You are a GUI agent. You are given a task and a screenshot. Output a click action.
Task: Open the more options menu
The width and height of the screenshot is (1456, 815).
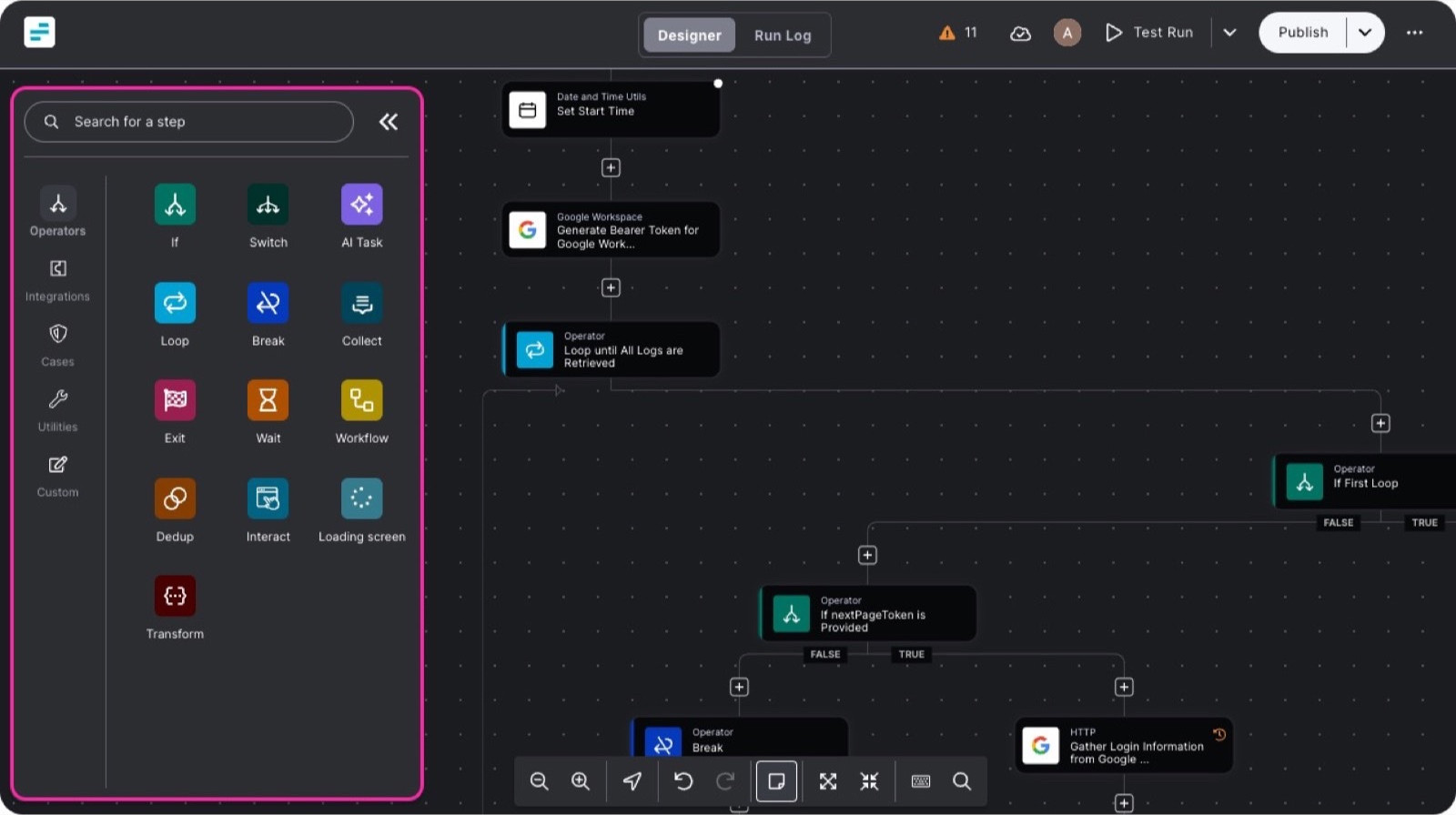[1414, 33]
